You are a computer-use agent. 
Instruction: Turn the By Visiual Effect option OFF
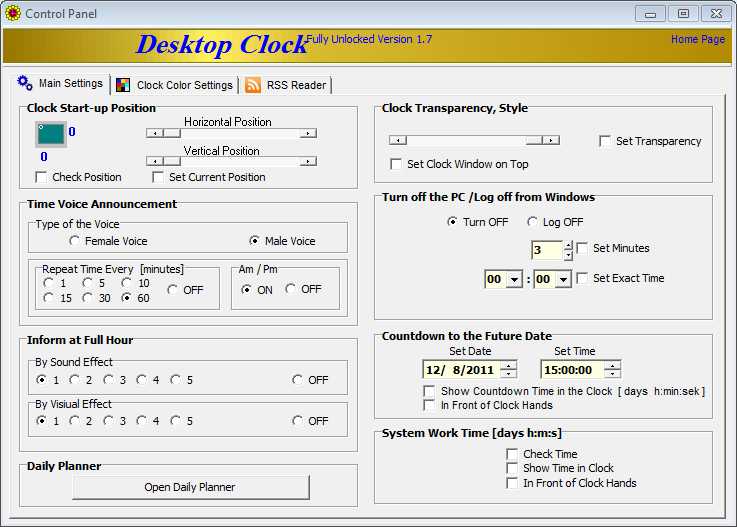[x=297, y=420]
